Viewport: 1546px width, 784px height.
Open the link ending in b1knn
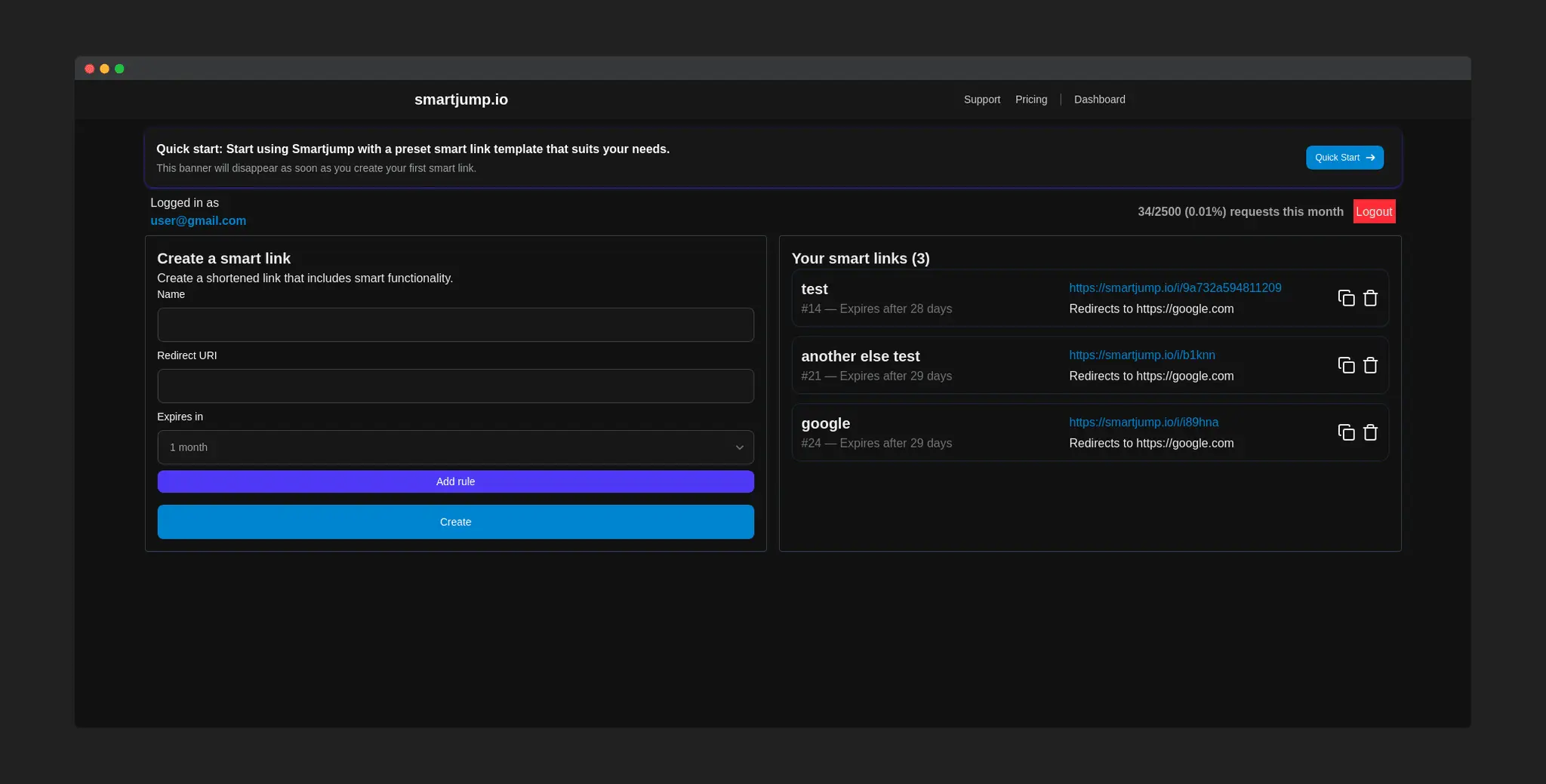(1141, 355)
